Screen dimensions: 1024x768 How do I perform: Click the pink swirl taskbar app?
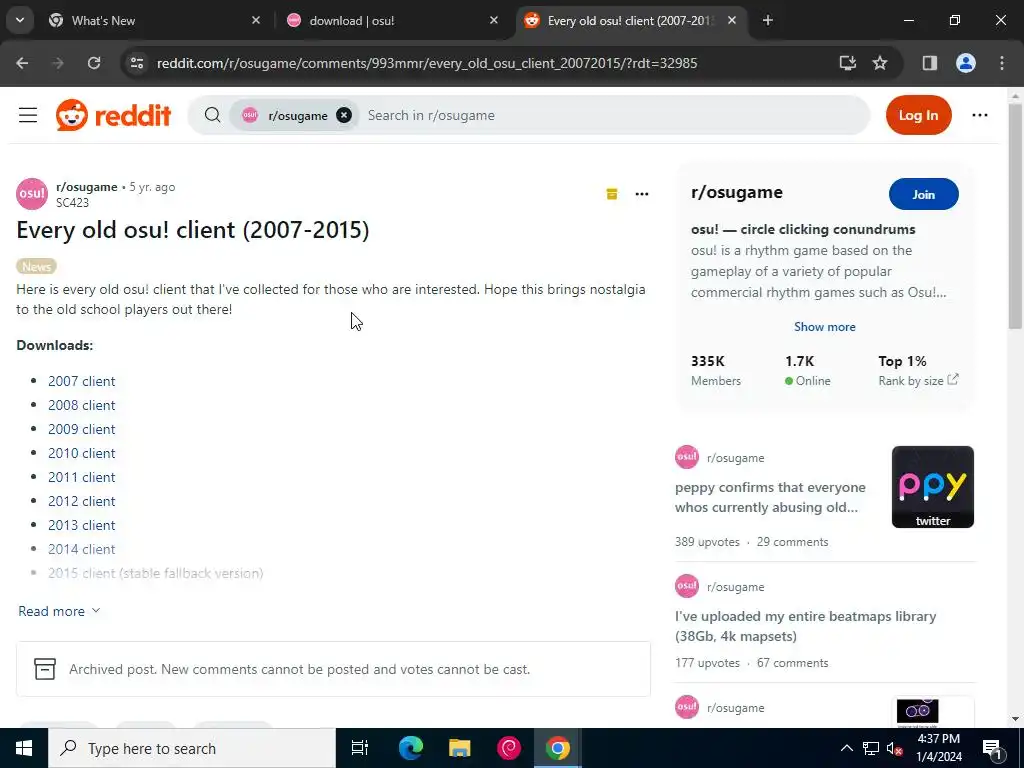[509, 748]
